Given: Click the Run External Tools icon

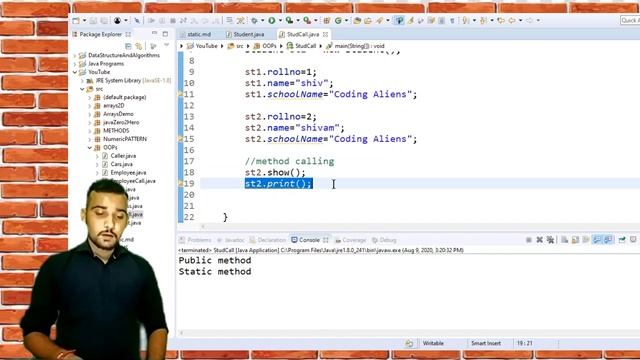Looking at the screenshot, I should [x=307, y=20].
